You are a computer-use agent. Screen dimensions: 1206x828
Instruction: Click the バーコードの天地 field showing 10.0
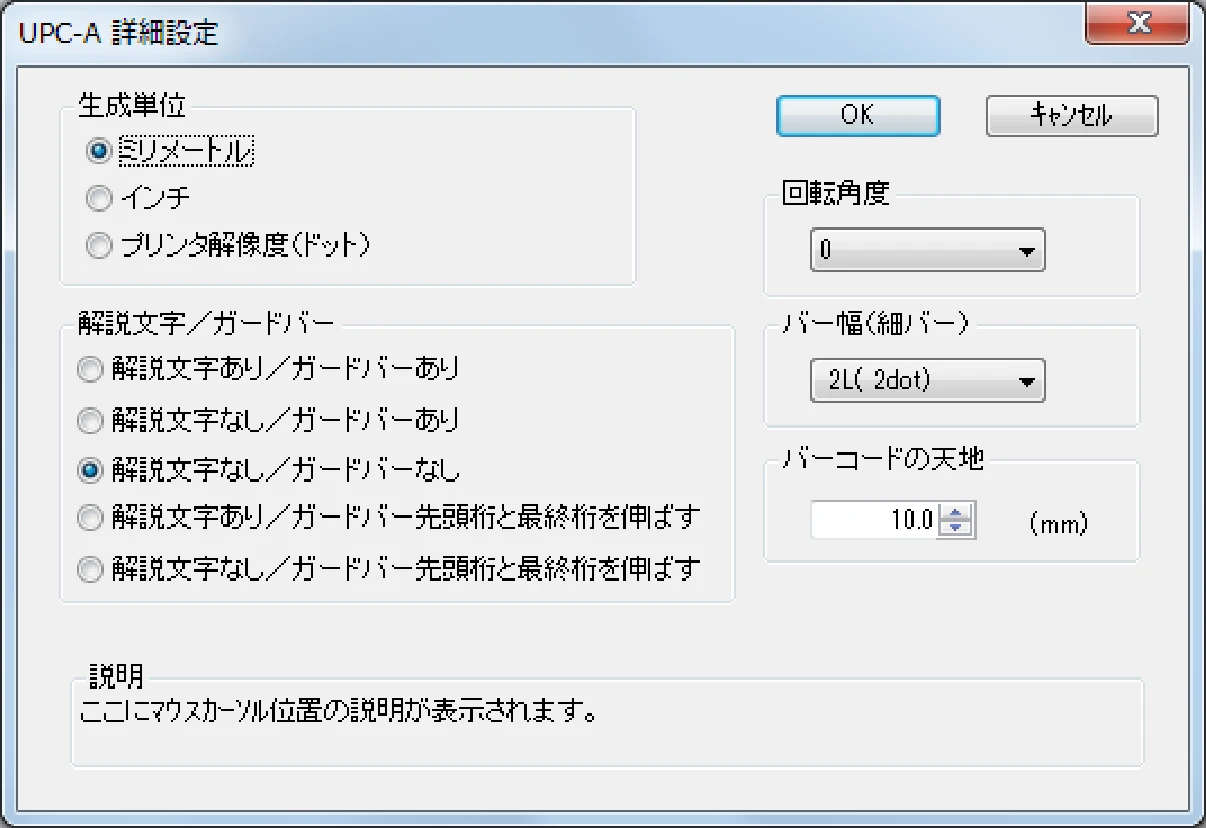(873, 520)
